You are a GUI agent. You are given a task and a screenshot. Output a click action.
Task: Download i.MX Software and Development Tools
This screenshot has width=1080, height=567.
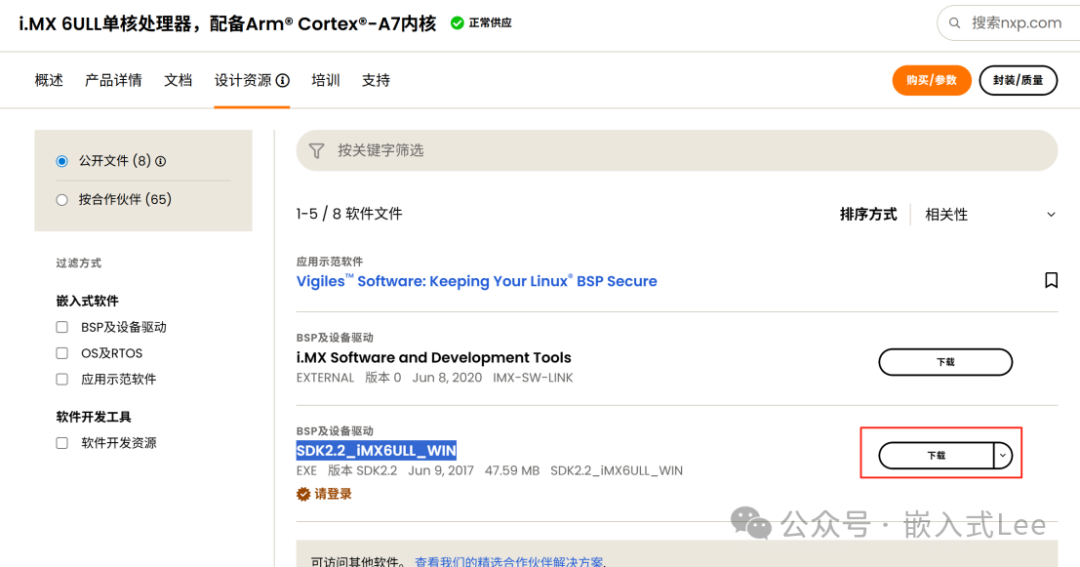946,362
